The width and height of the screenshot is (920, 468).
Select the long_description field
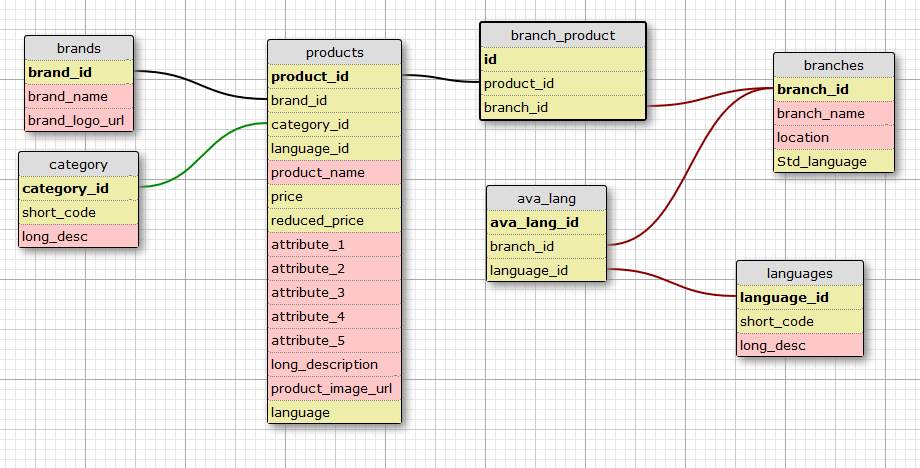[334, 365]
